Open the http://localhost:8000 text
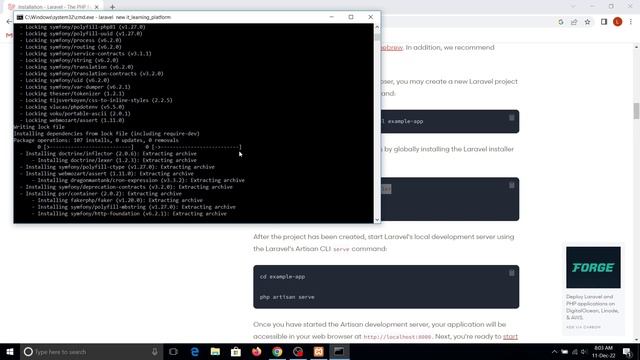The width and height of the screenshot is (640, 360). point(397,337)
